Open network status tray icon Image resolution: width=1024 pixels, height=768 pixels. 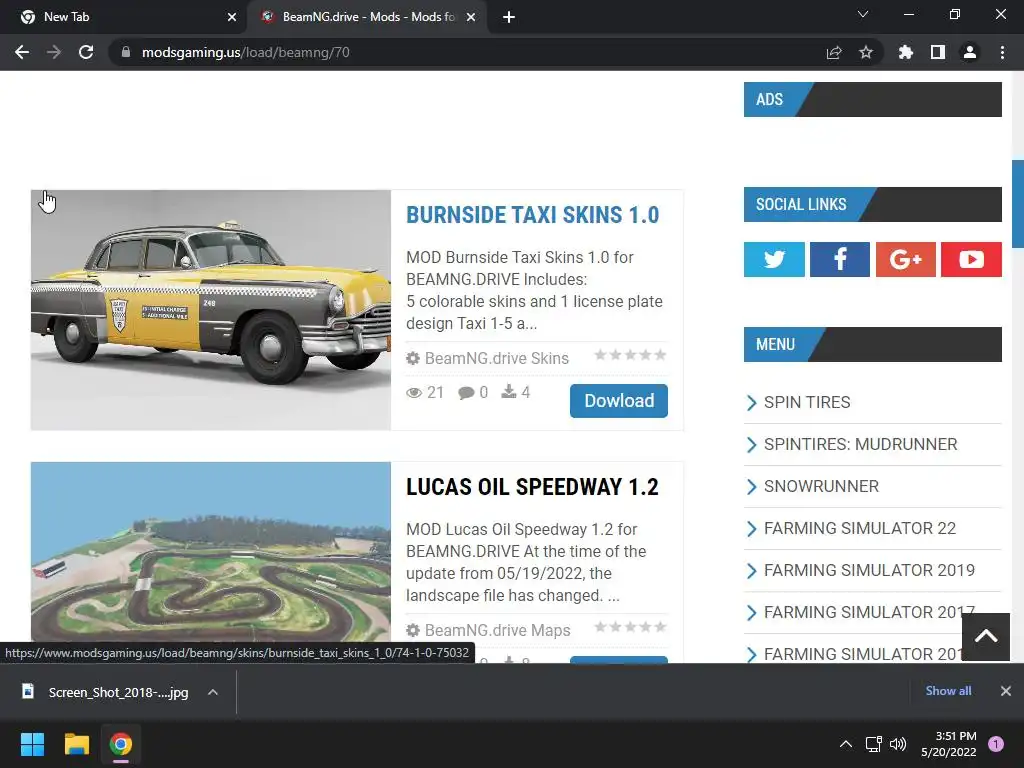[873, 744]
